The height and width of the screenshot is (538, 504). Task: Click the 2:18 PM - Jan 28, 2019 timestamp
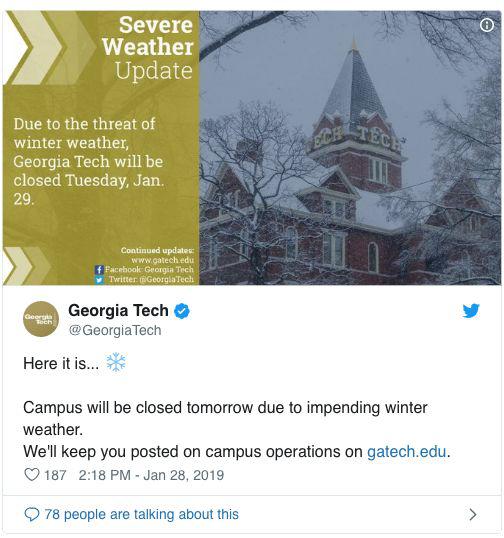pyautogui.click(x=151, y=475)
